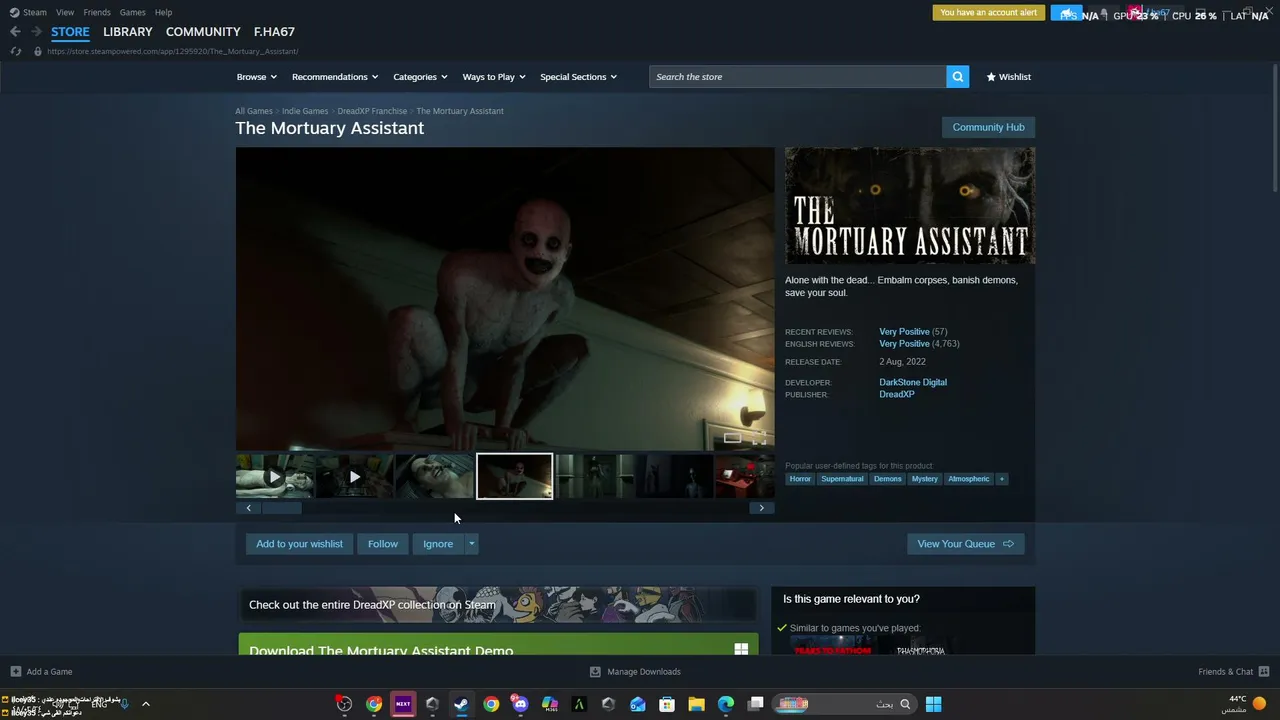1280x720 pixels.
Task: Click View Your Queue
Action: point(965,544)
